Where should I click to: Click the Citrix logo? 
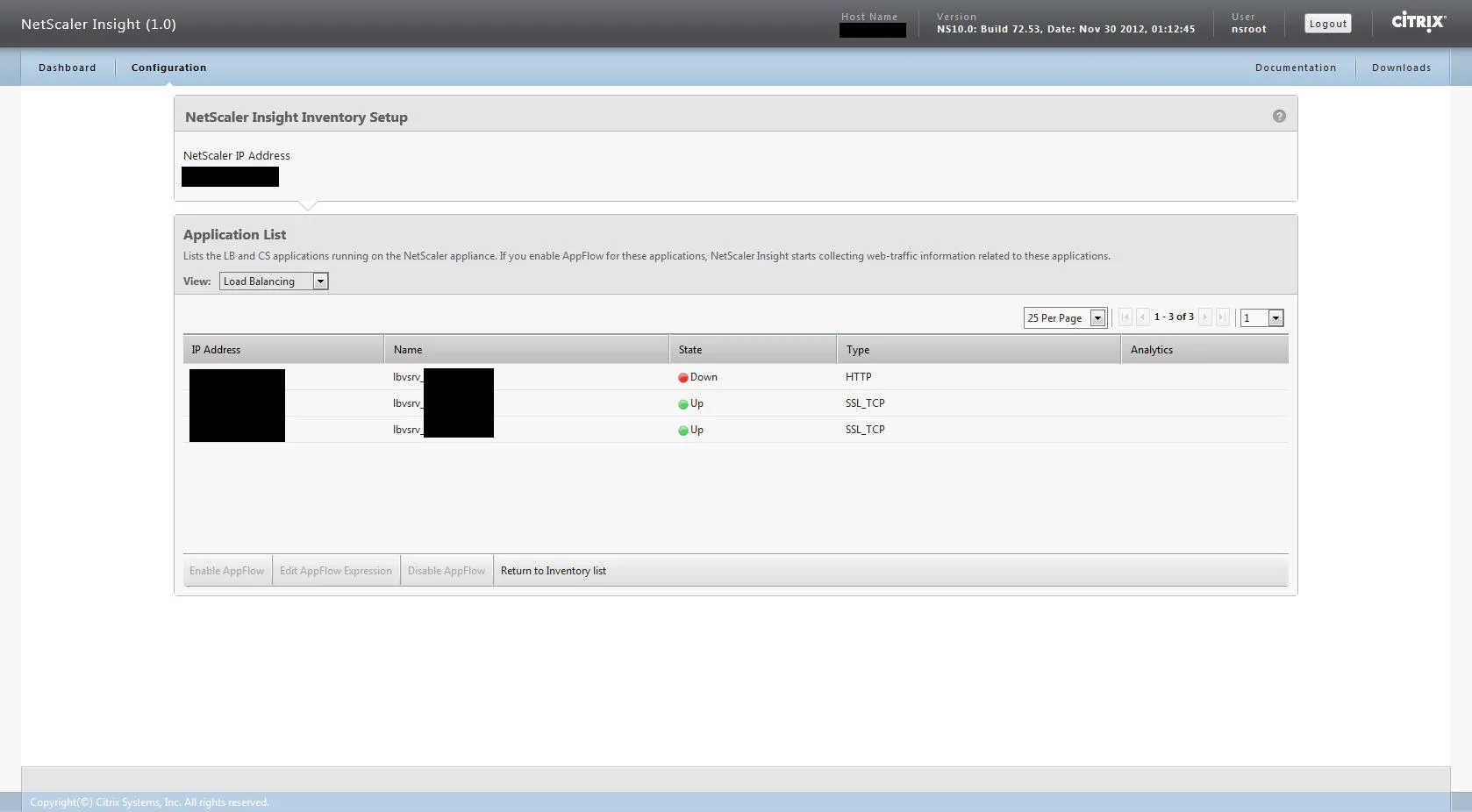[x=1418, y=22]
